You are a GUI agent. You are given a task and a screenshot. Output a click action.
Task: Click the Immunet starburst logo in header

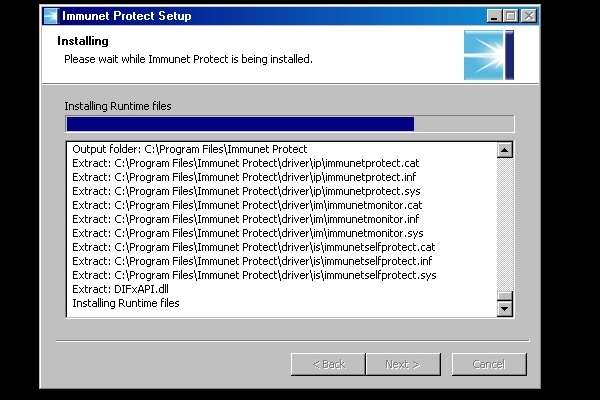pos(489,55)
